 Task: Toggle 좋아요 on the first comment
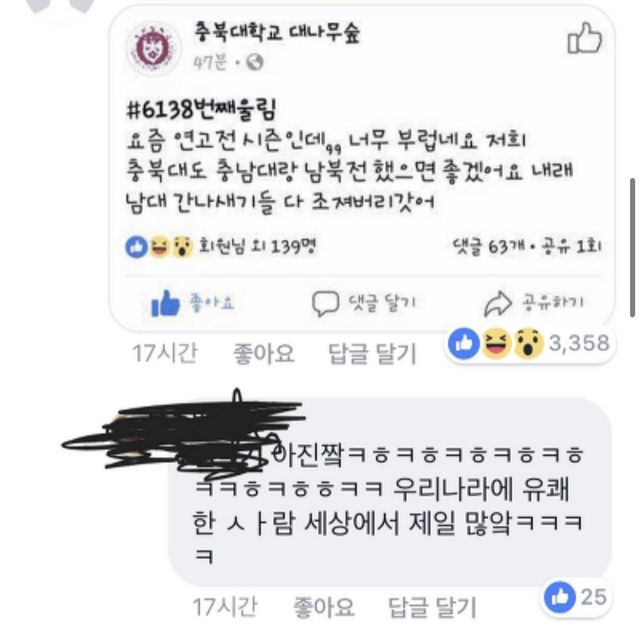[x=263, y=353]
